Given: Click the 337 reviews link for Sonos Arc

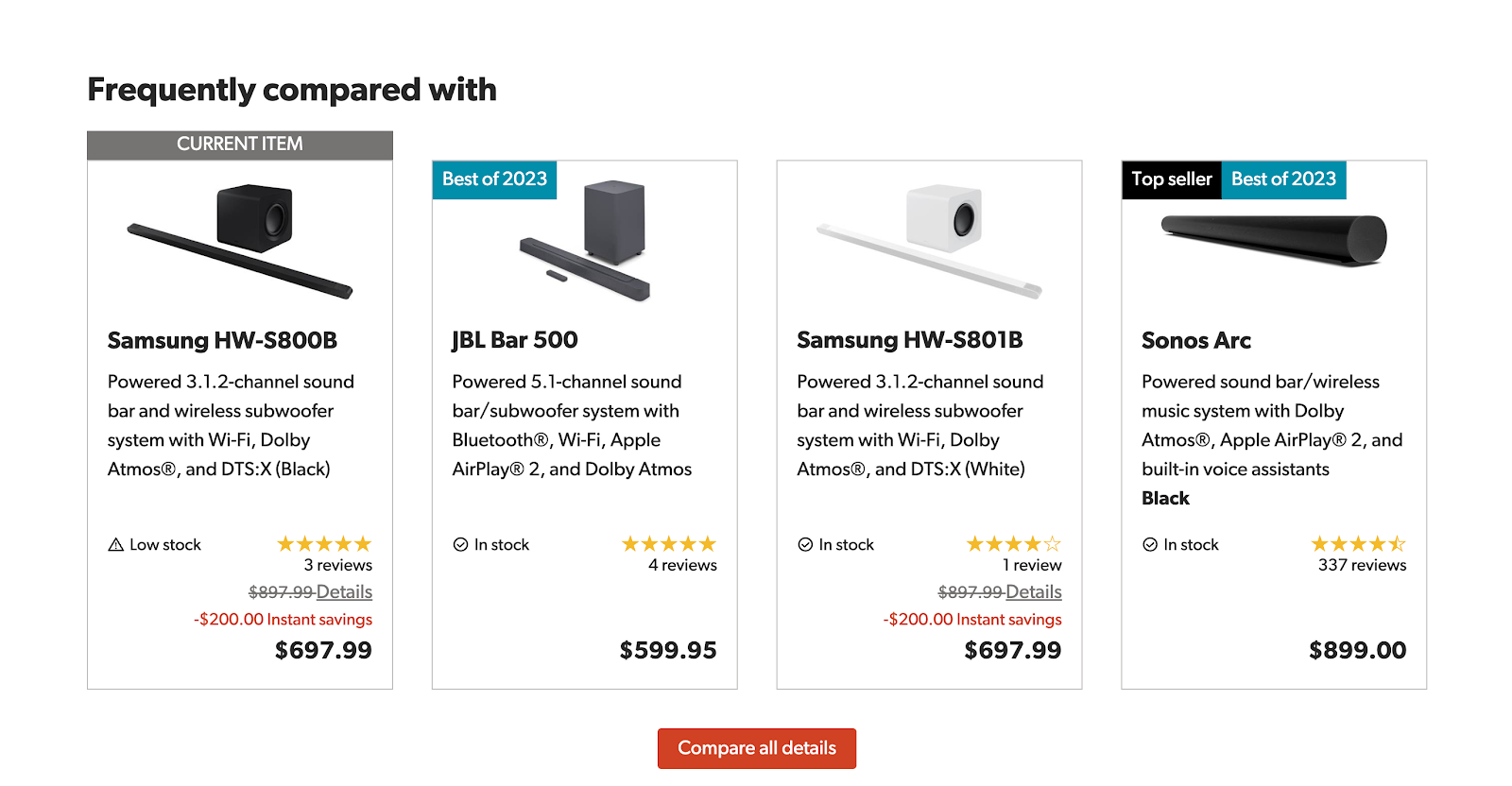Looking at the screenshot, I should (1361, 565).
